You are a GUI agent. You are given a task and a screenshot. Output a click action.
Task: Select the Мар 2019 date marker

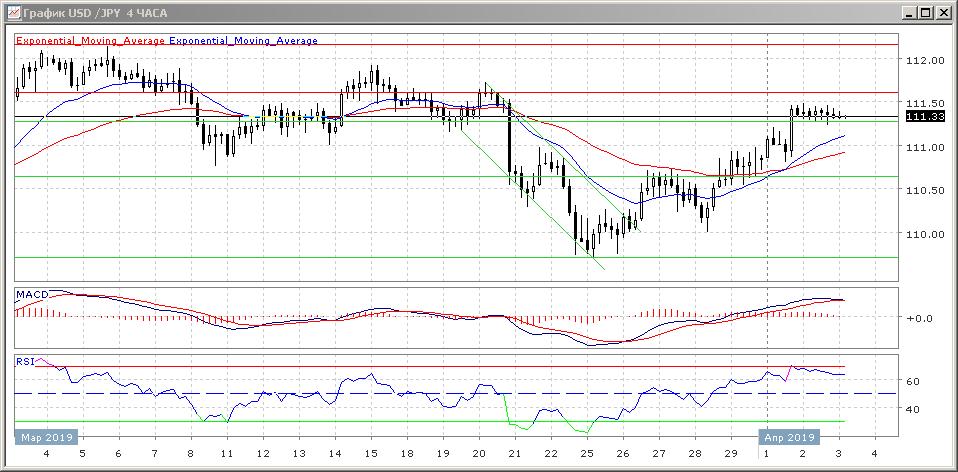point(43,437)
